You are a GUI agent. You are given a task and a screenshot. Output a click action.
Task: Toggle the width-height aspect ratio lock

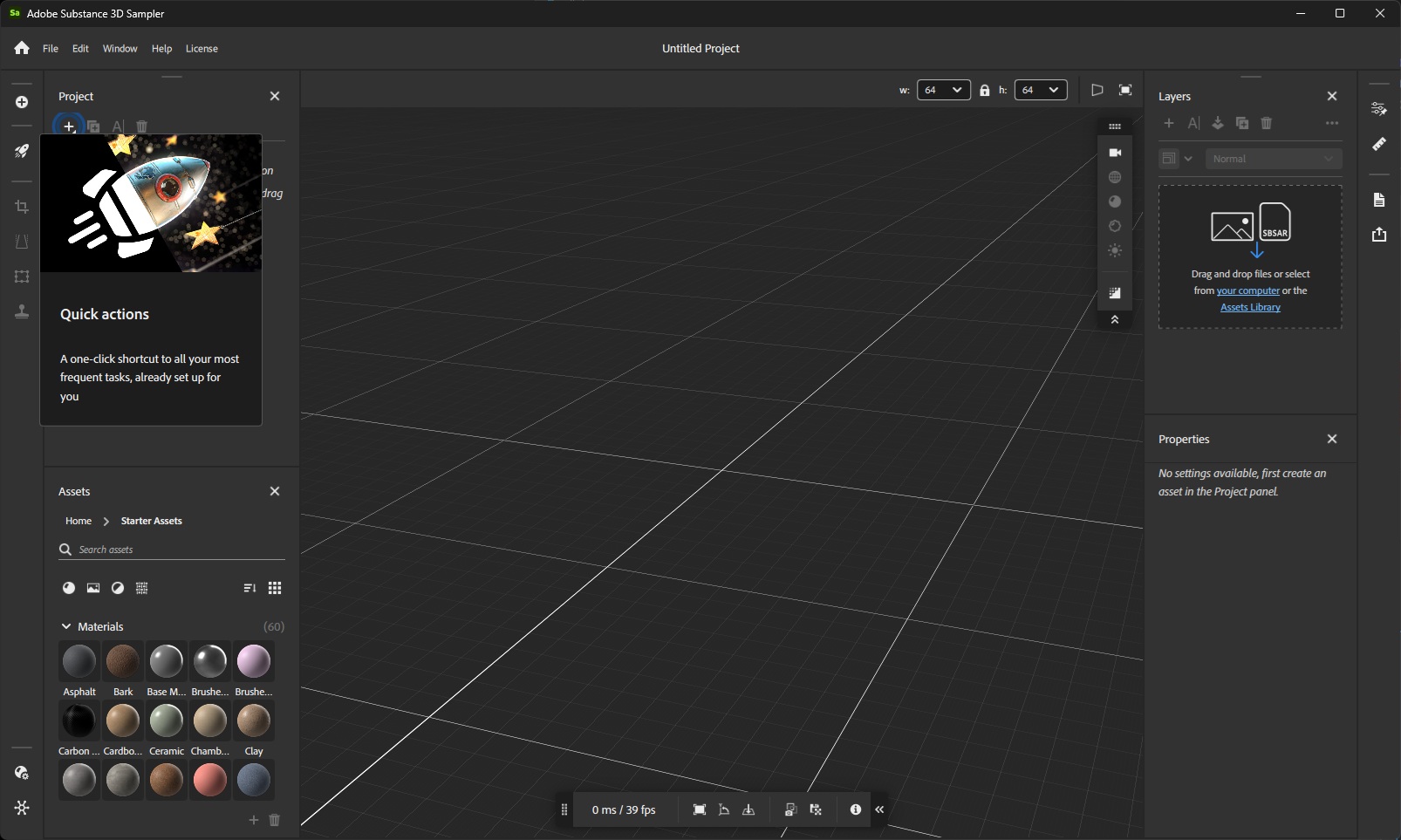click(x=984, y=90)
